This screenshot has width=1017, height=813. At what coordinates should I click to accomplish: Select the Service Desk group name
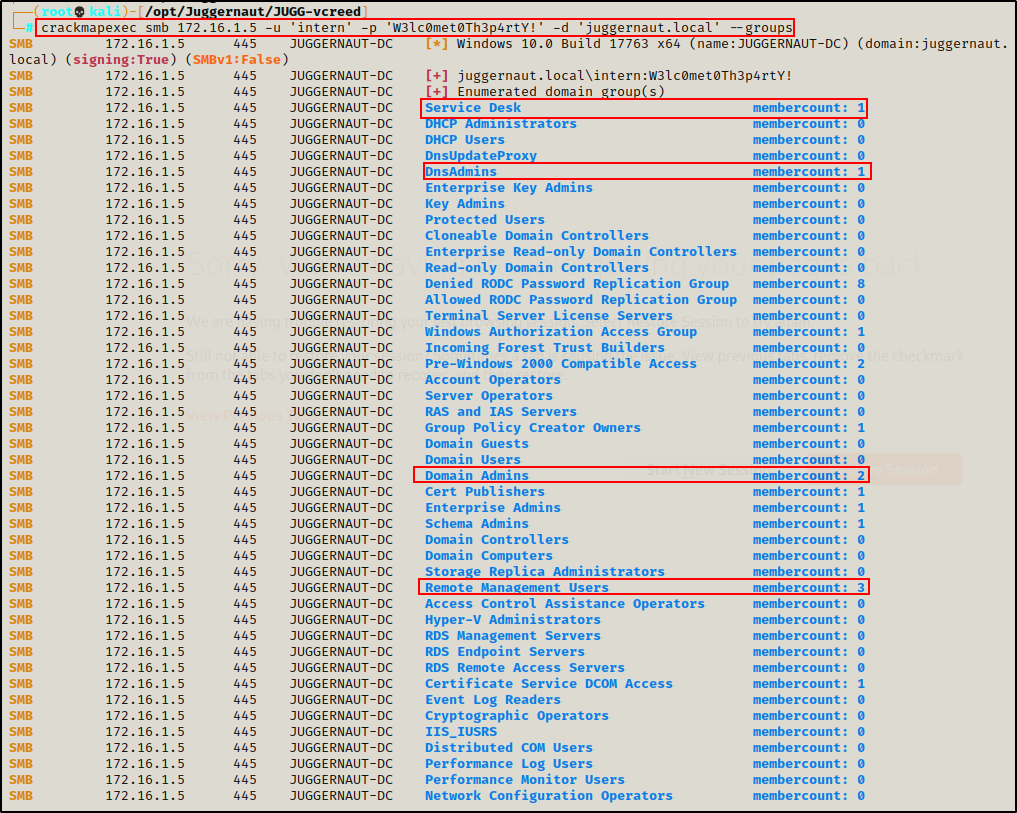(472, 108)
